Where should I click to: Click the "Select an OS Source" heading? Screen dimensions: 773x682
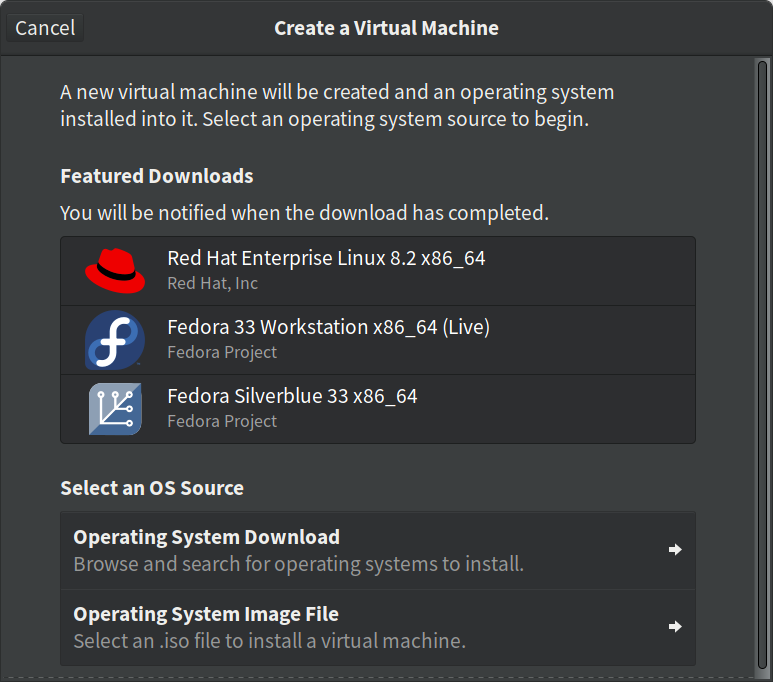[152, 488]
